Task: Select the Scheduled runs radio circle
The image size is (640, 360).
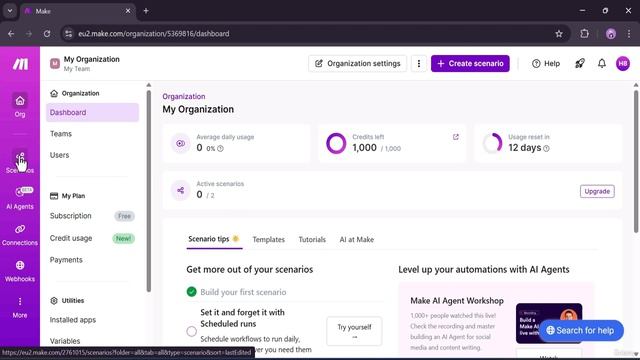Action: (191, 331)
